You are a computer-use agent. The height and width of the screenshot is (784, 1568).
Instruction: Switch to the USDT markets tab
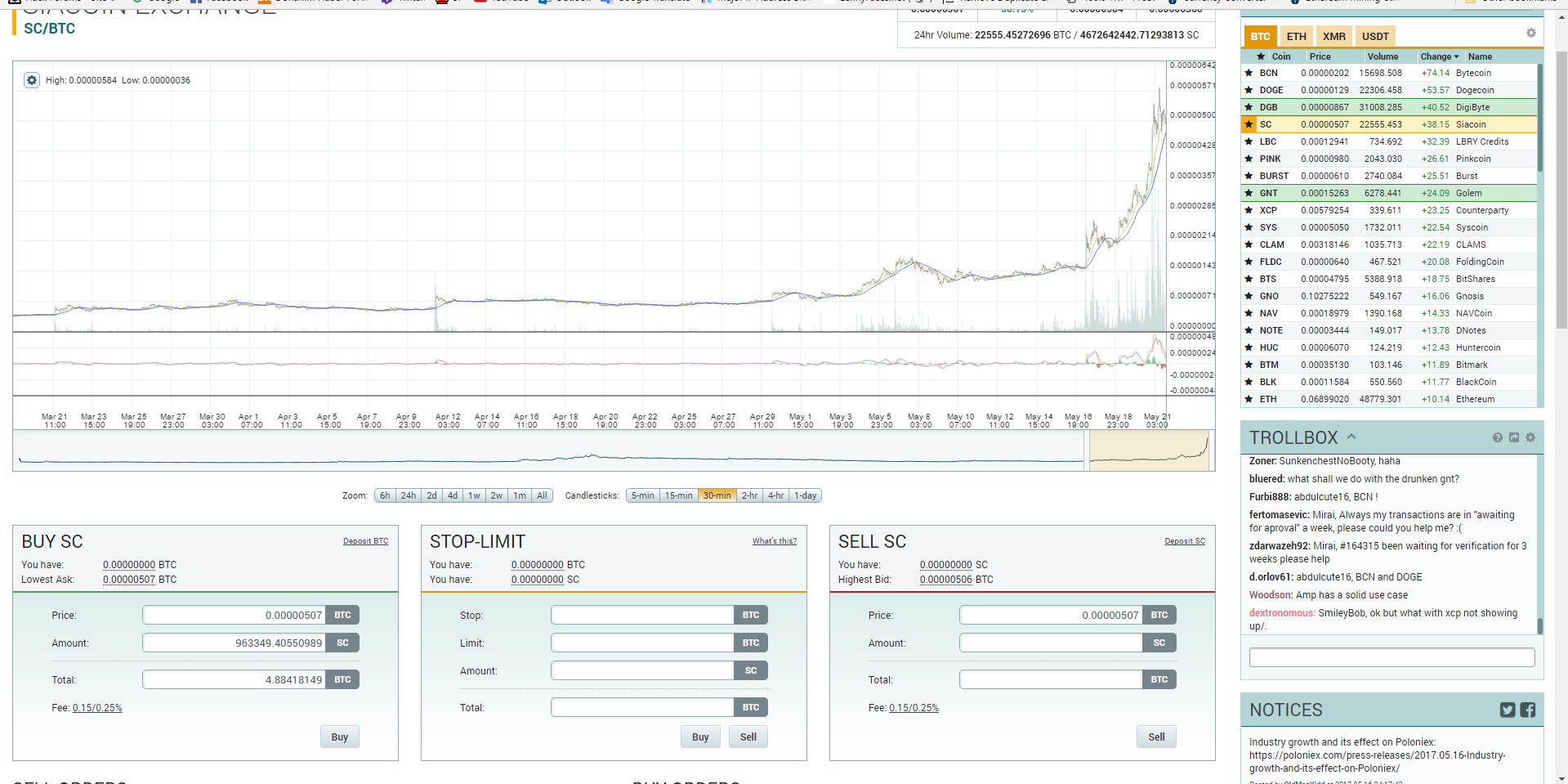(1375, 36)
